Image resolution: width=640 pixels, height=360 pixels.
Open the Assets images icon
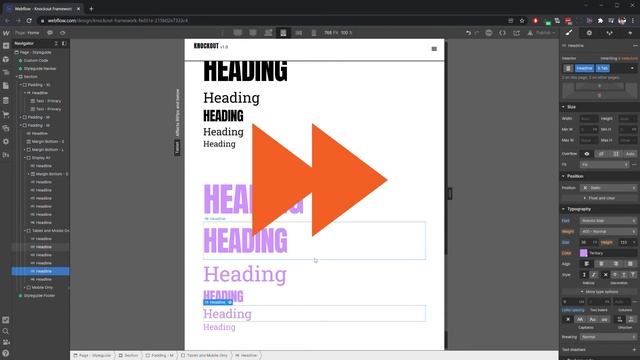click(x=6, y=128)
